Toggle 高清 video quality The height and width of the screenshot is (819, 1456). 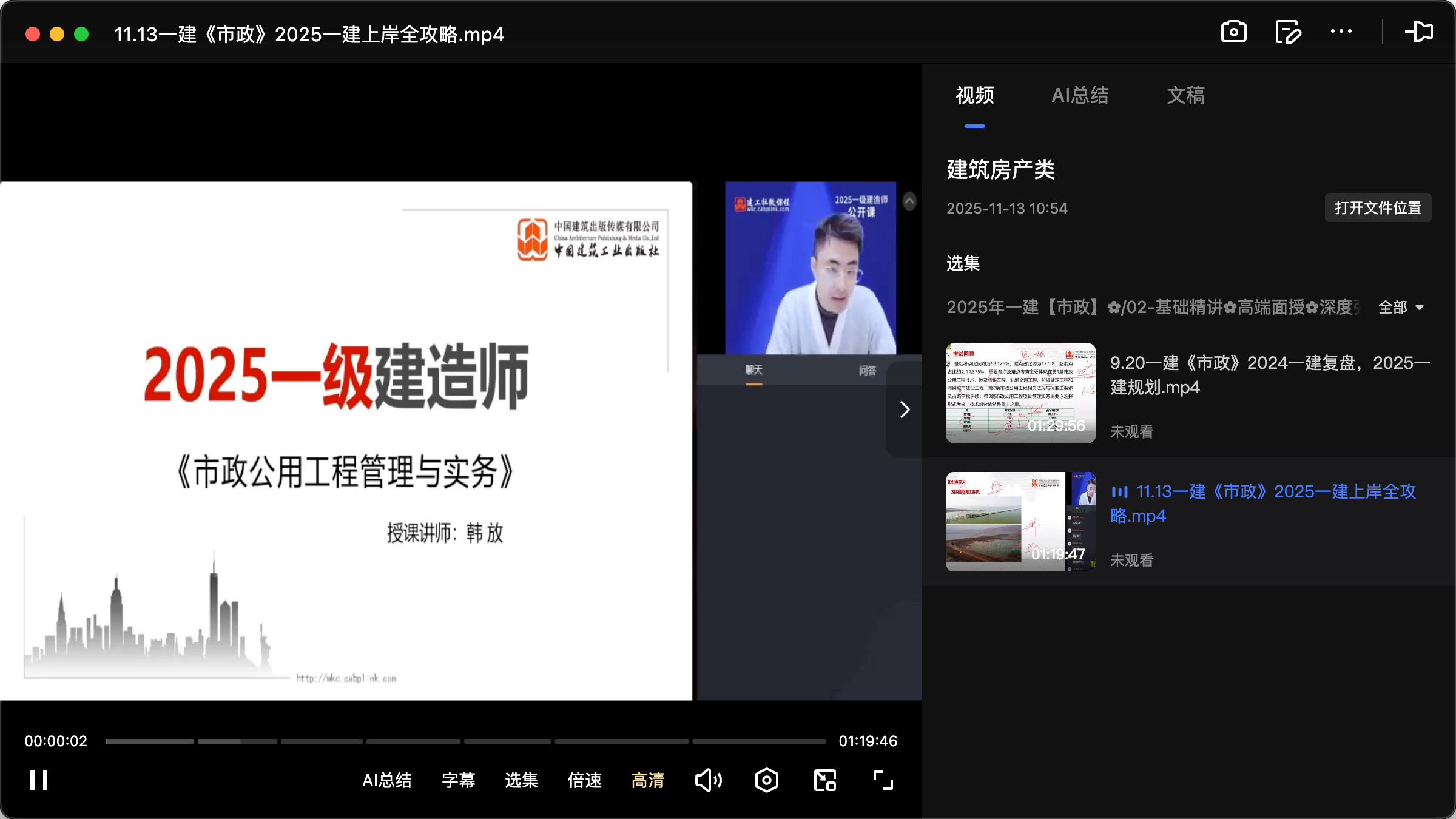648,781
